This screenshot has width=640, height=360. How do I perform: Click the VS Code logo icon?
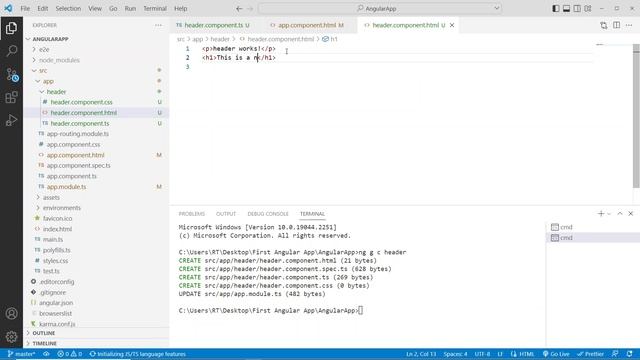[x=8, y=8]
